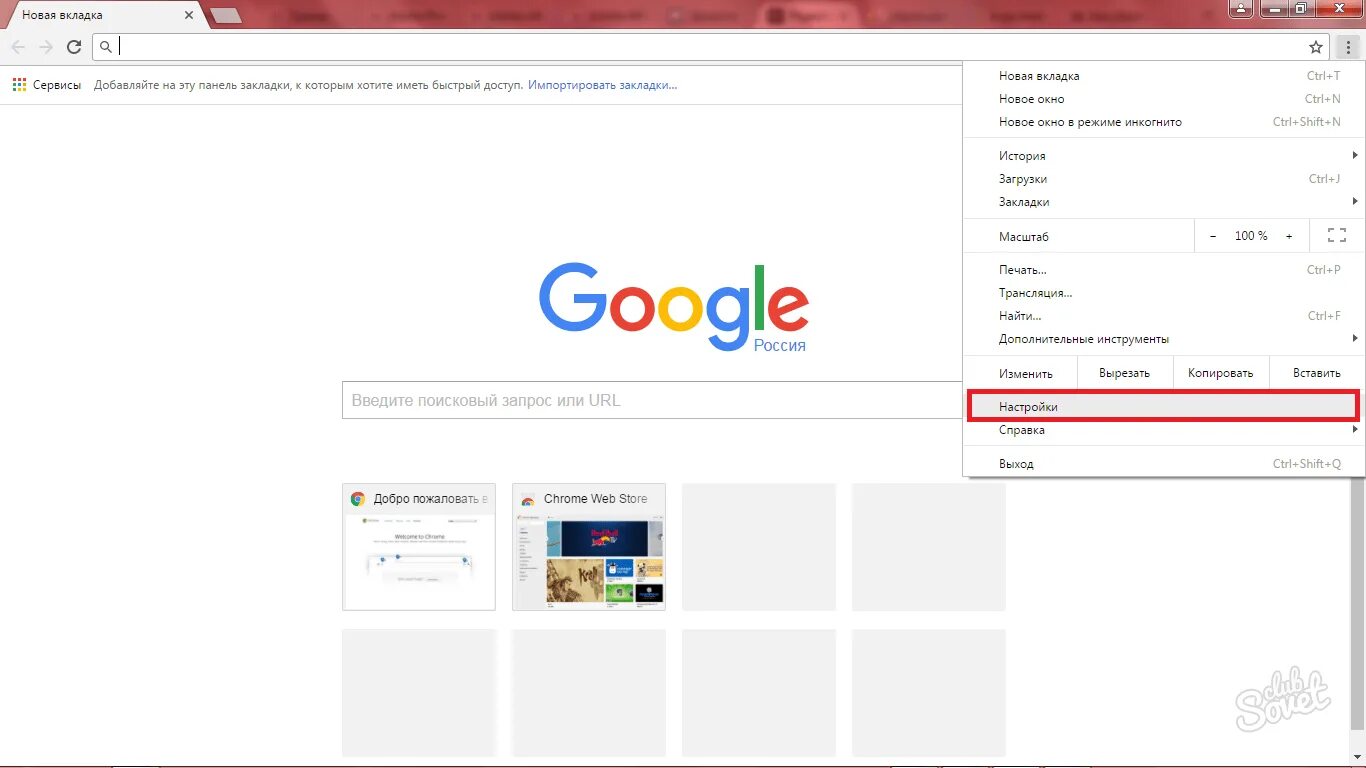Click the Вставить button
Viewport: 1366px width, 768px height.
(1316, 373)
